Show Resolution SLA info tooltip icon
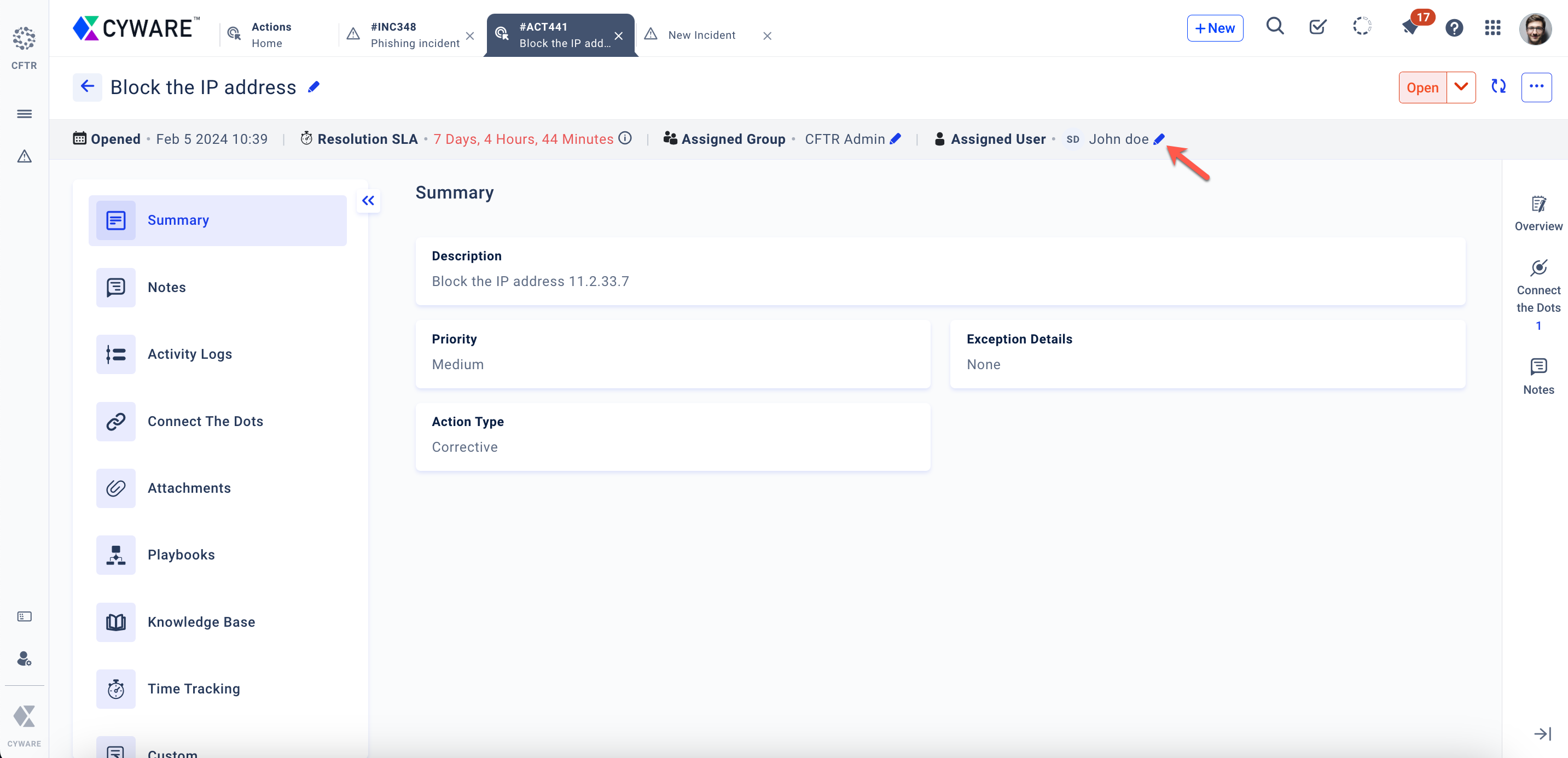Image resolution: width=1568 pixels, height=758 pixels. (x=625, y=138)
